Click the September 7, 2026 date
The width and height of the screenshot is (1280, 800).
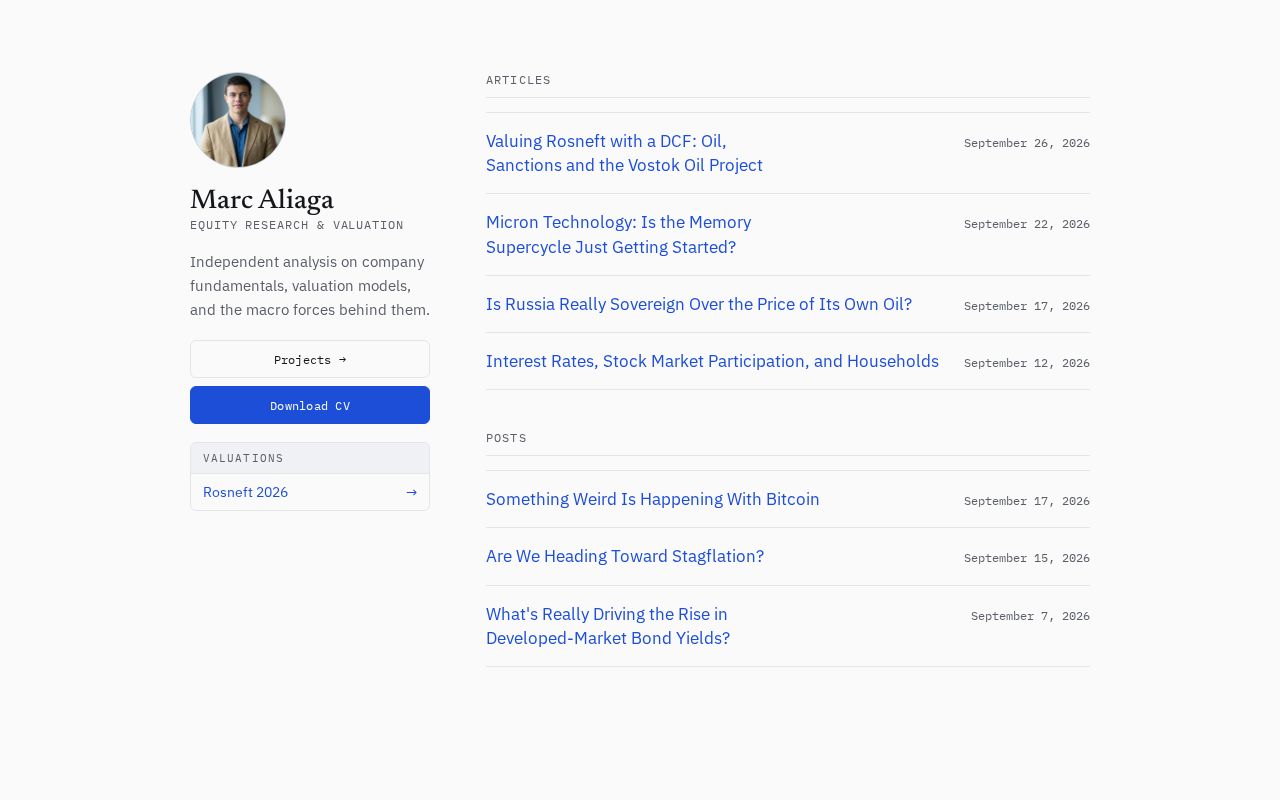click(1030, 616)
